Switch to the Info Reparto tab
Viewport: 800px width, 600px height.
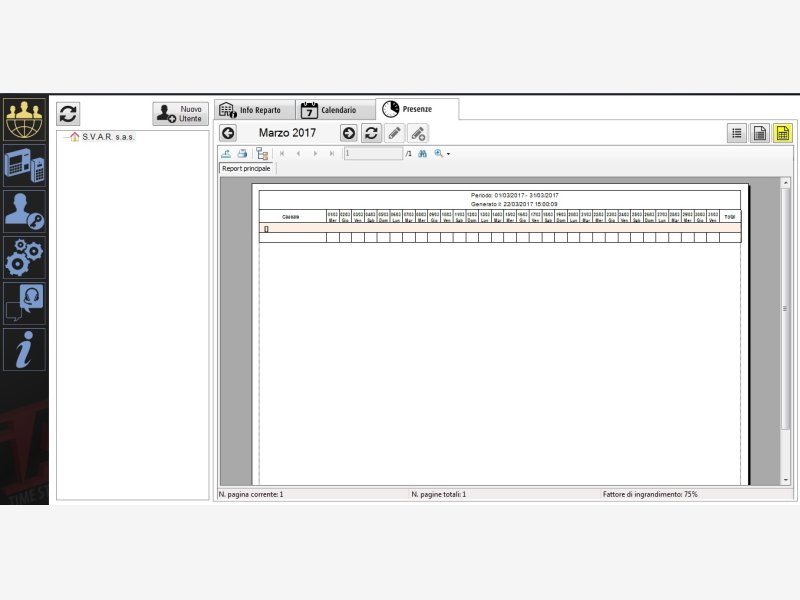(x=255, y=110)
